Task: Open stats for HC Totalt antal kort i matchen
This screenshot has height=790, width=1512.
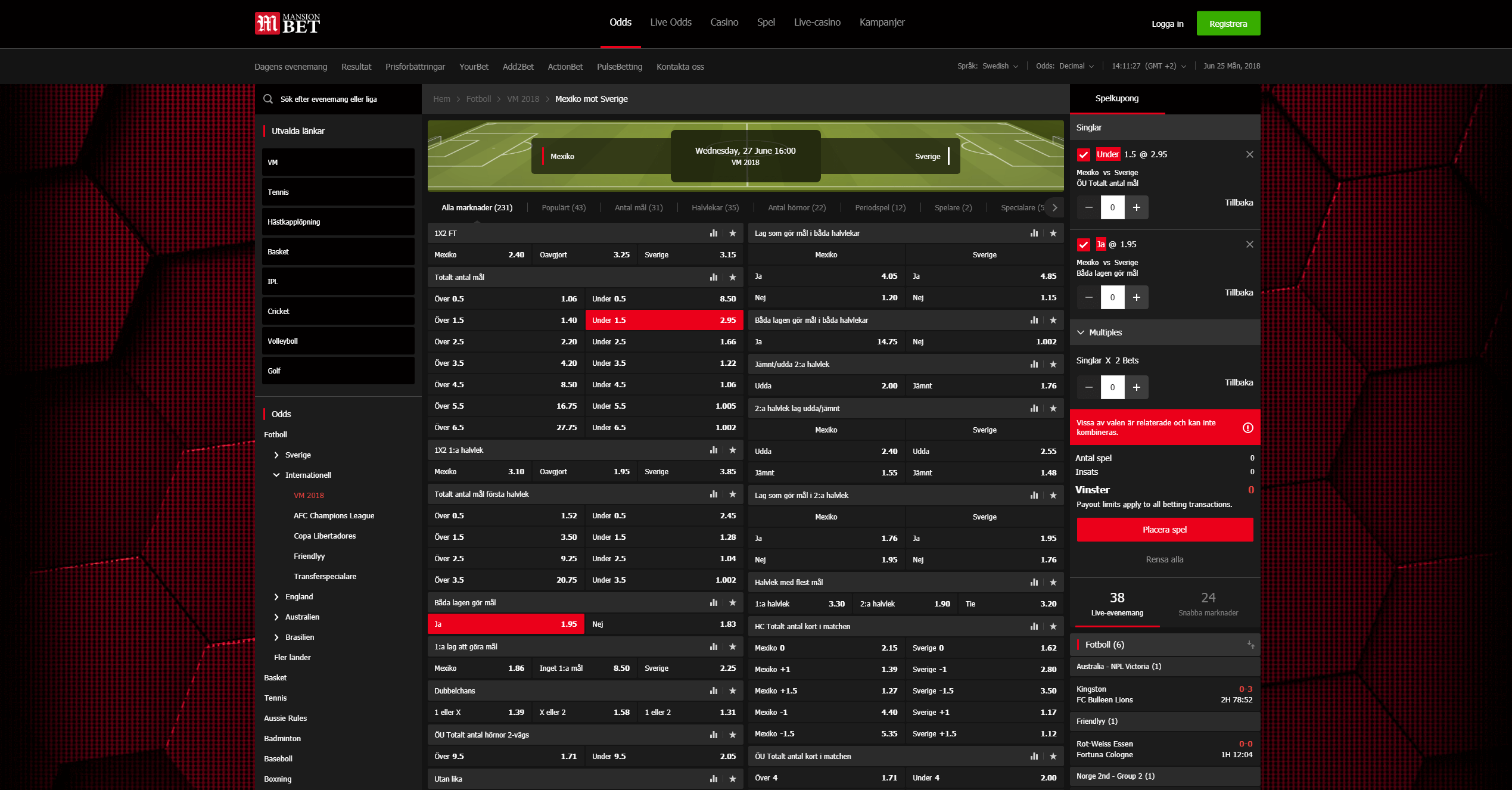Action: 1034,626
